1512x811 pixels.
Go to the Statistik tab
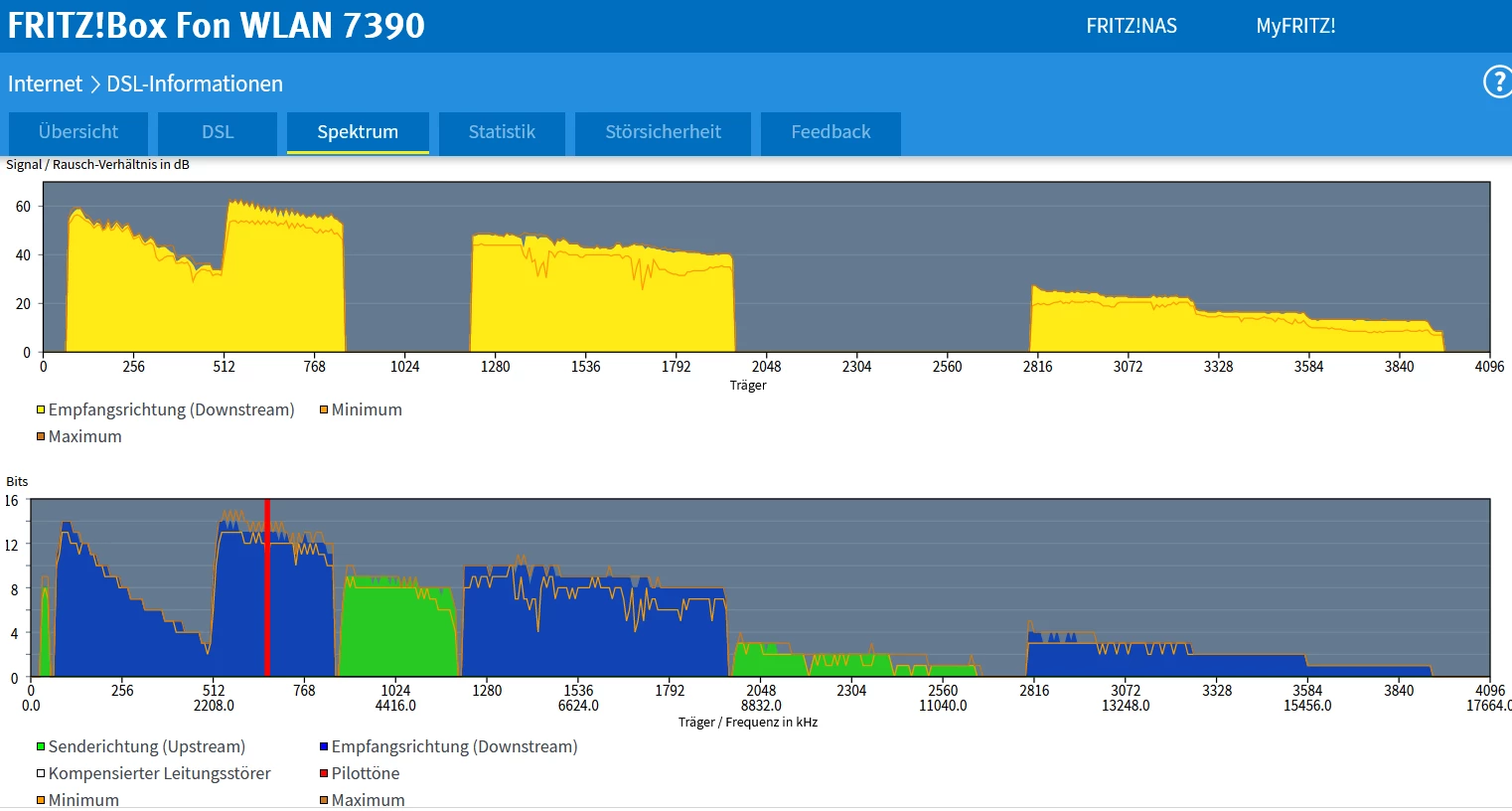[502, 132]
